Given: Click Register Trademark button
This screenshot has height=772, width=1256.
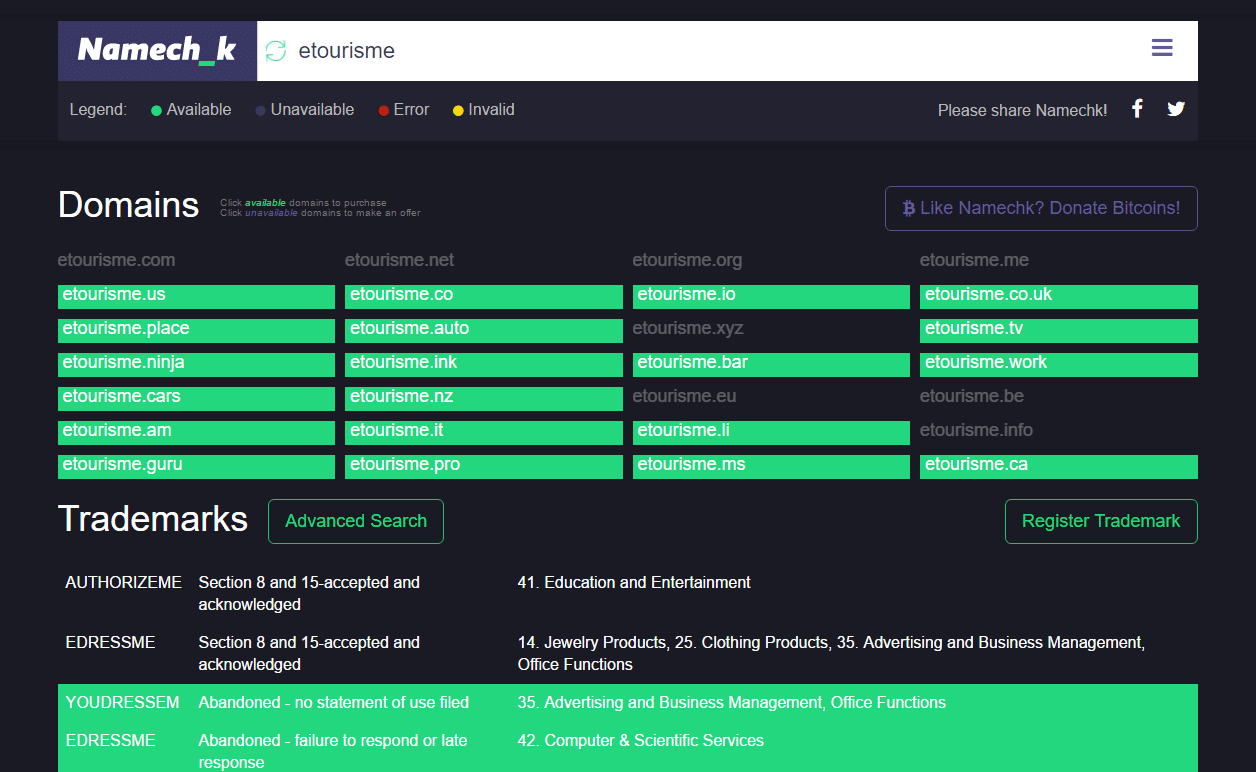Looking at the screenshot, I should tap(1100, 521).
